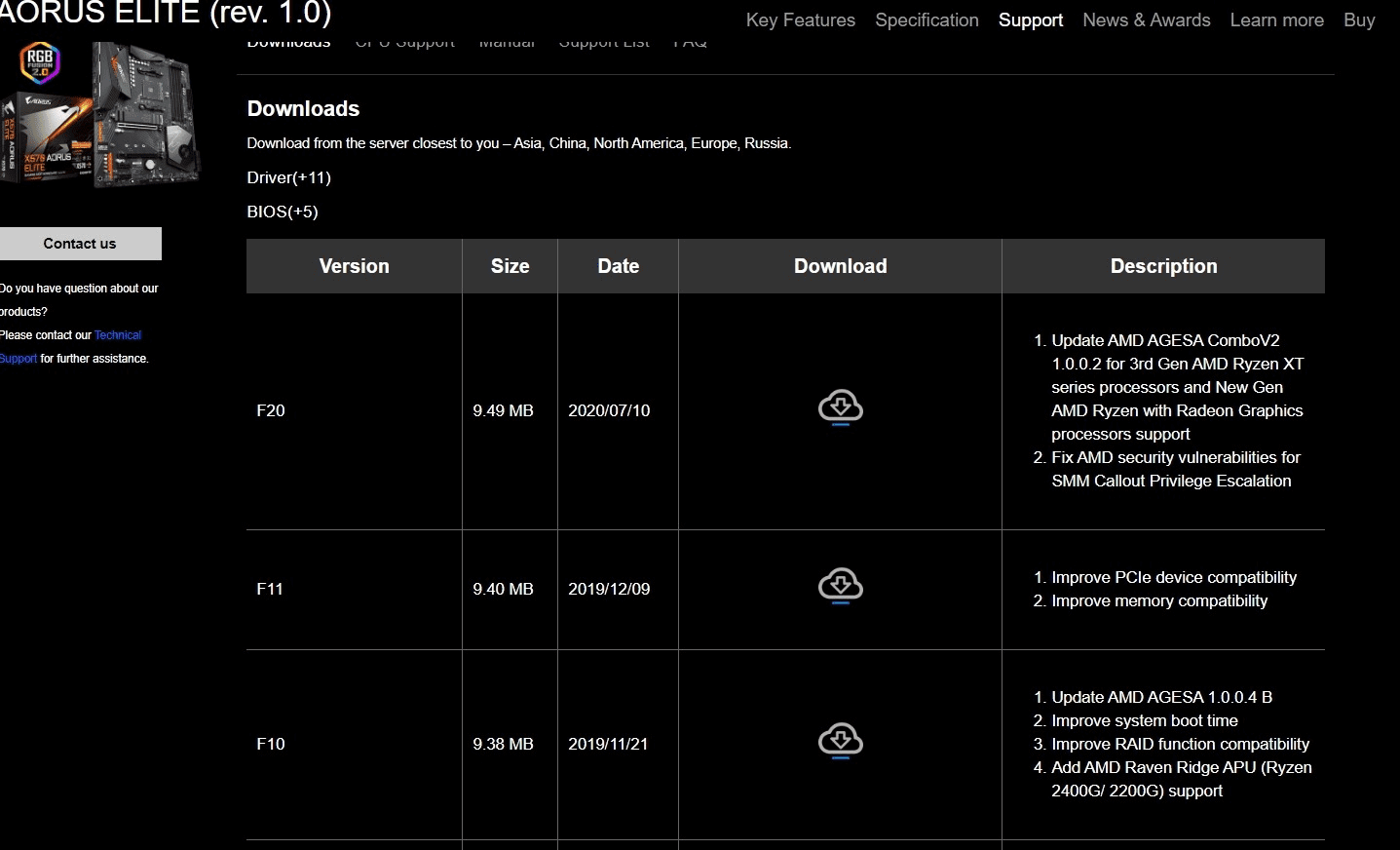Viewport: 1400px width, 850px height.
Task: Click the Contact us button
Action: tap(80, 244)
